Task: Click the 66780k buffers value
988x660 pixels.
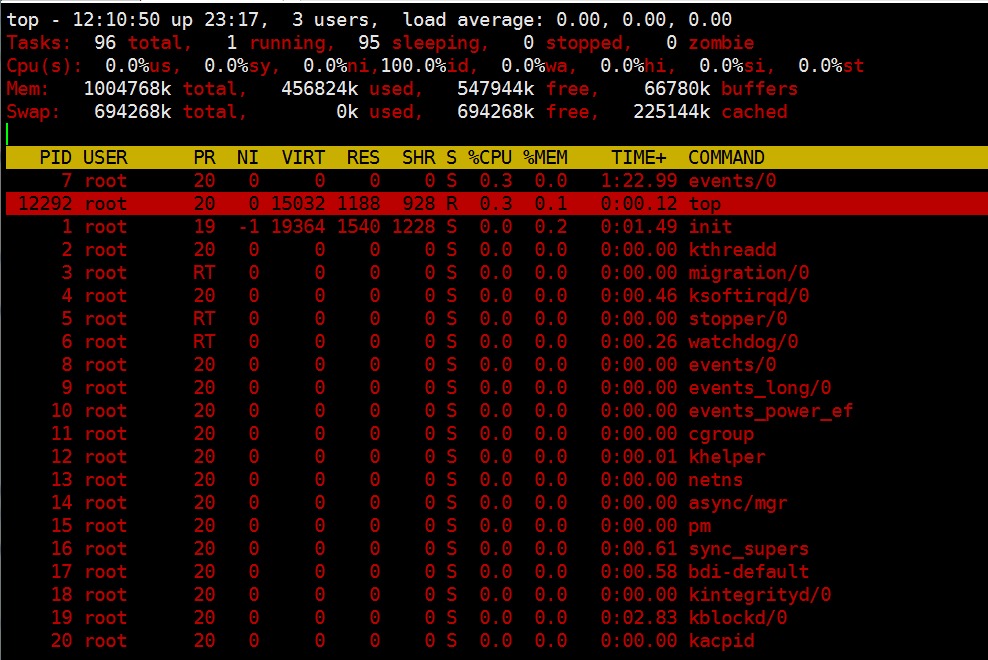Action: point(677,89)
